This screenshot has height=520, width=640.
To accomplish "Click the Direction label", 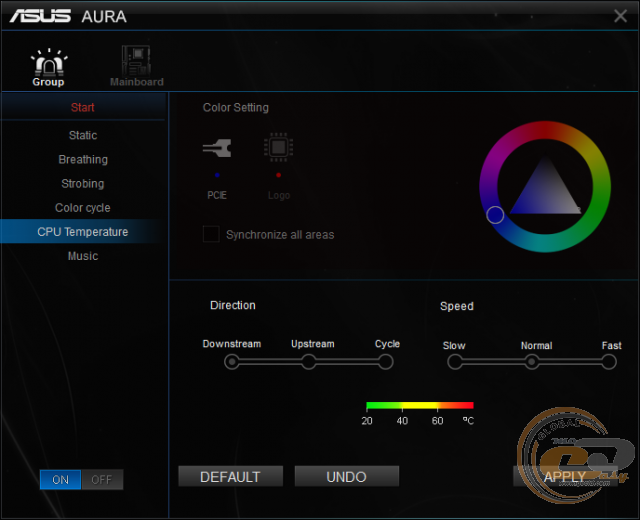I will coord(233,305).
